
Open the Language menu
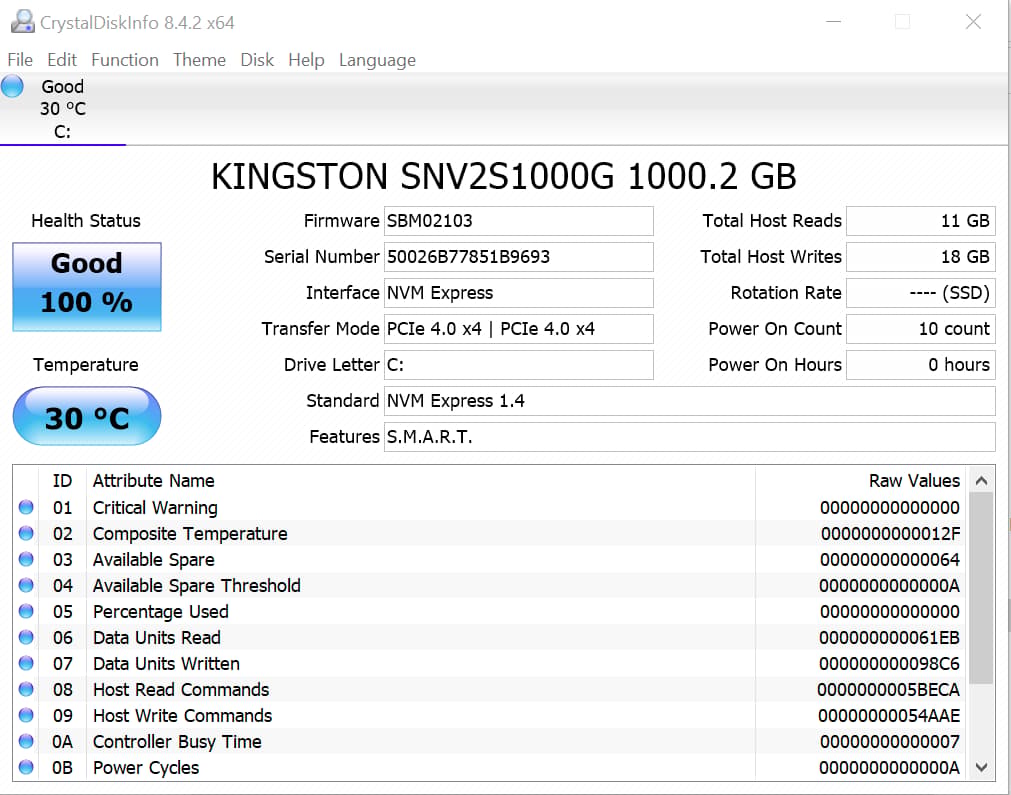377,60
